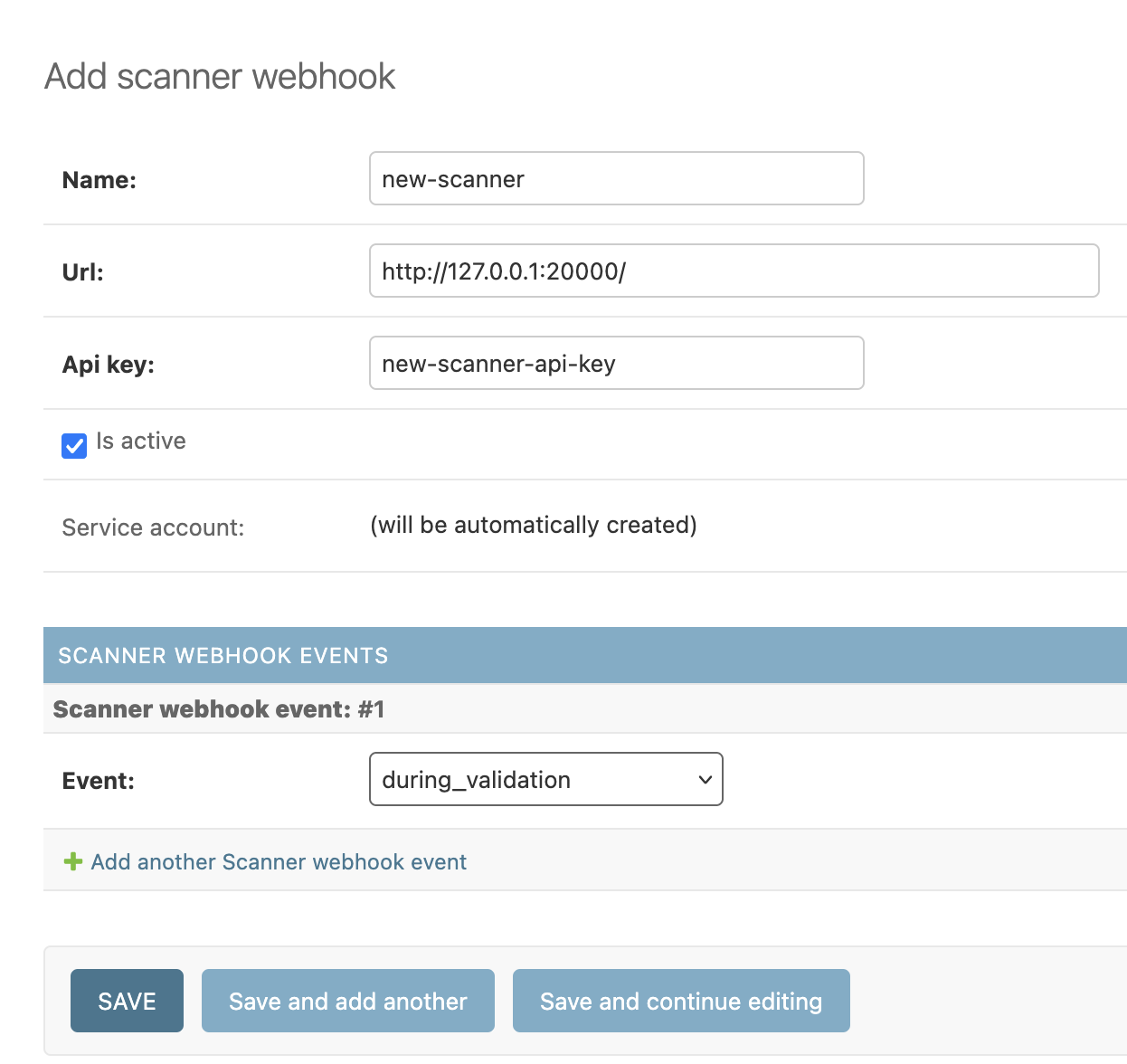Screen dimensions: 1127x1064
Task: Click the '(will be automatically created)' text
Action: pos(534,526)
